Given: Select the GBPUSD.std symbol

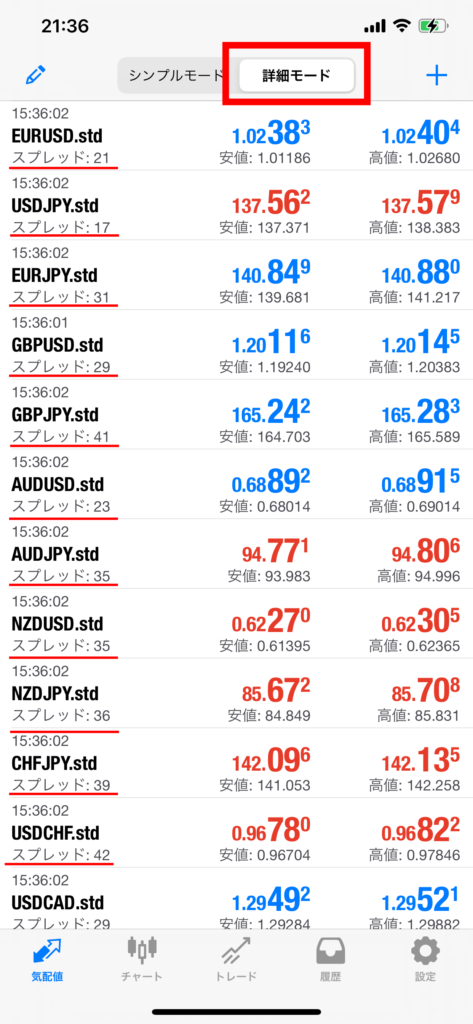Looking at the screenshot, I should coord(57,345).
